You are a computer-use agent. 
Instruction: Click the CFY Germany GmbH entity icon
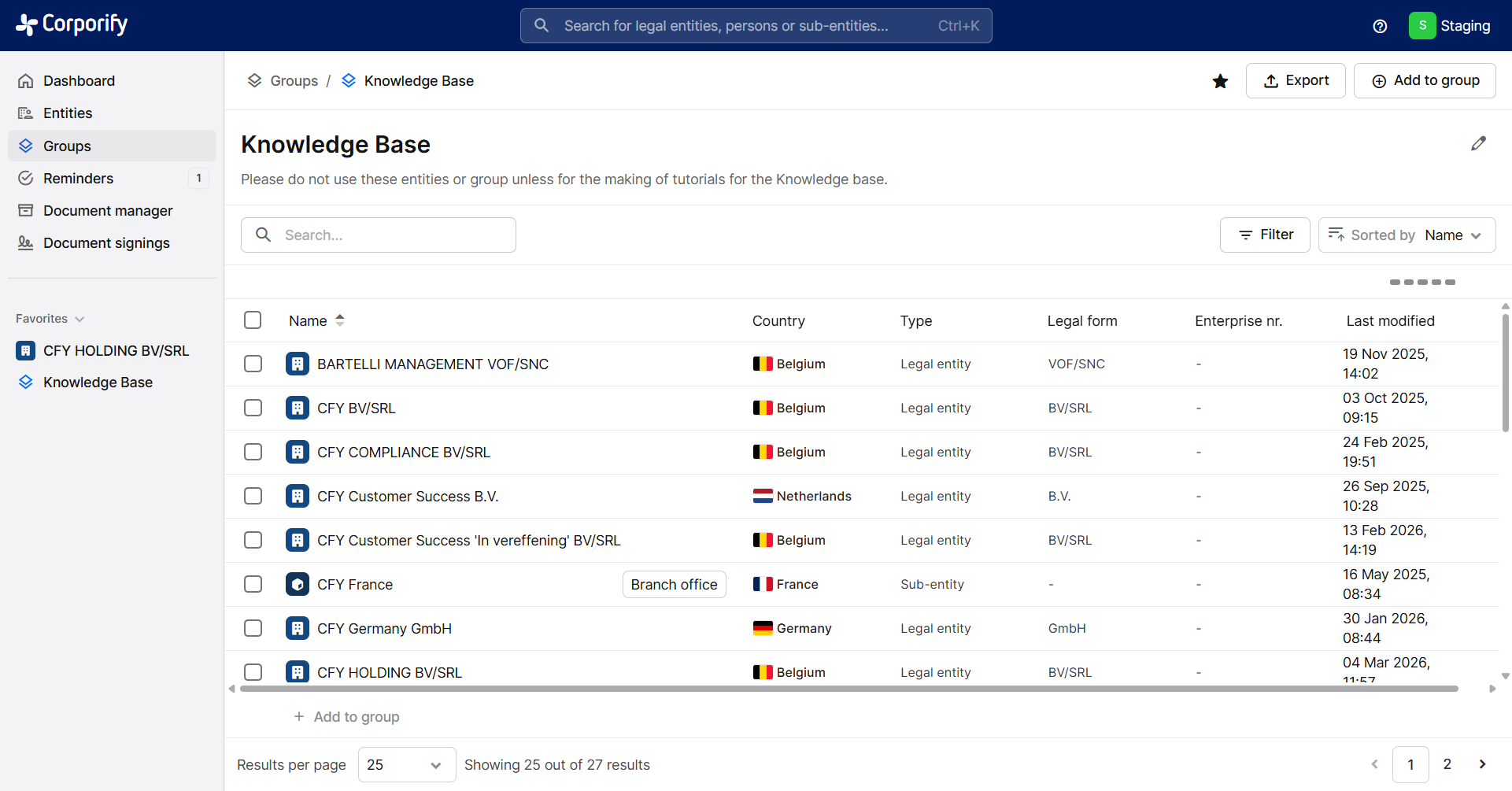point(298,628)
